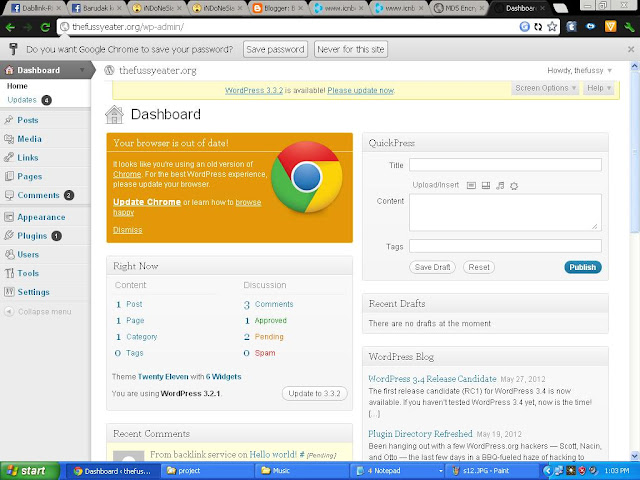Click Add an Image upload icon

pyautogui.click(x=471, y=186)
